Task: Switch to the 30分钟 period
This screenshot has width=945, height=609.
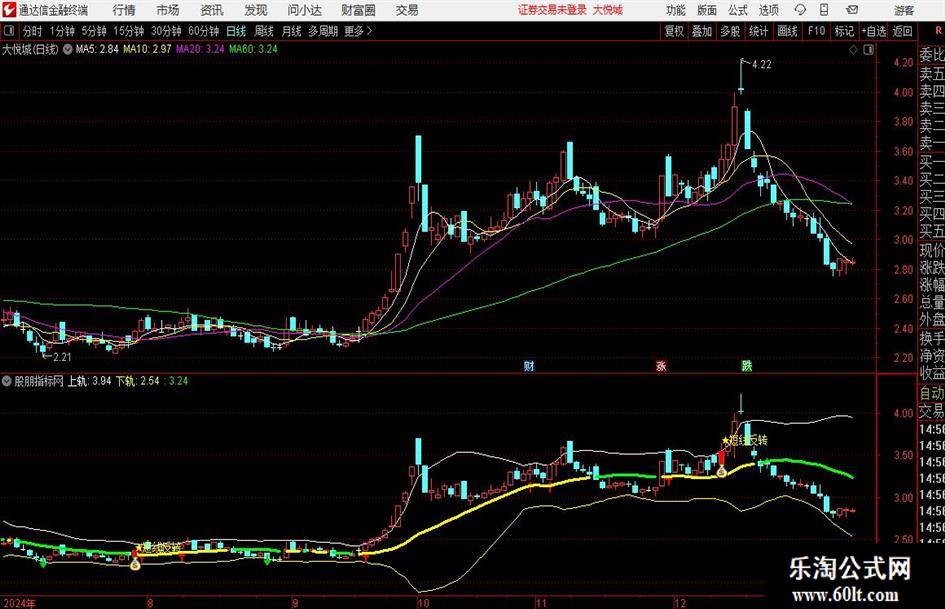Action: coord(166,31)
